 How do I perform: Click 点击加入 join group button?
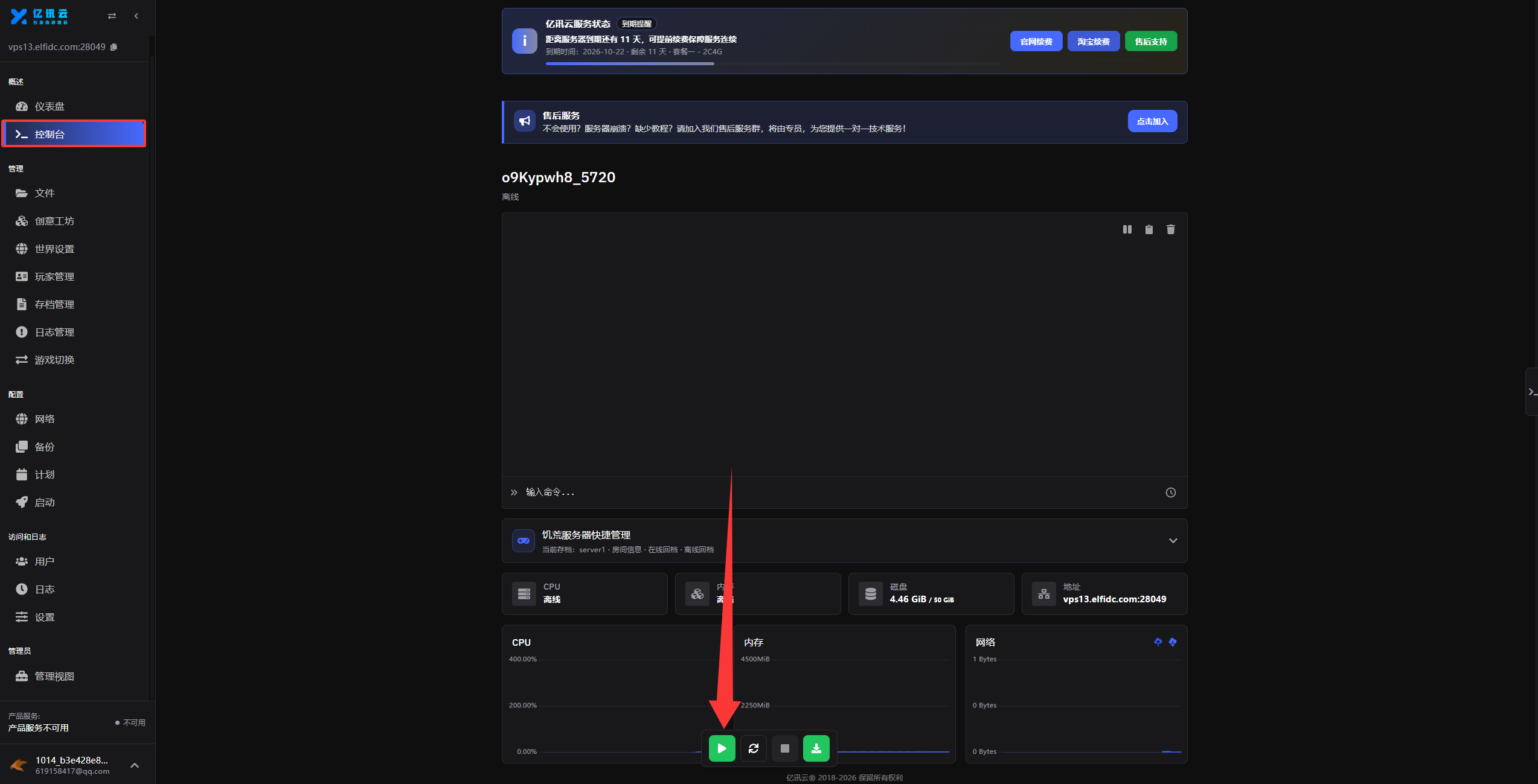pos(1152,121)
